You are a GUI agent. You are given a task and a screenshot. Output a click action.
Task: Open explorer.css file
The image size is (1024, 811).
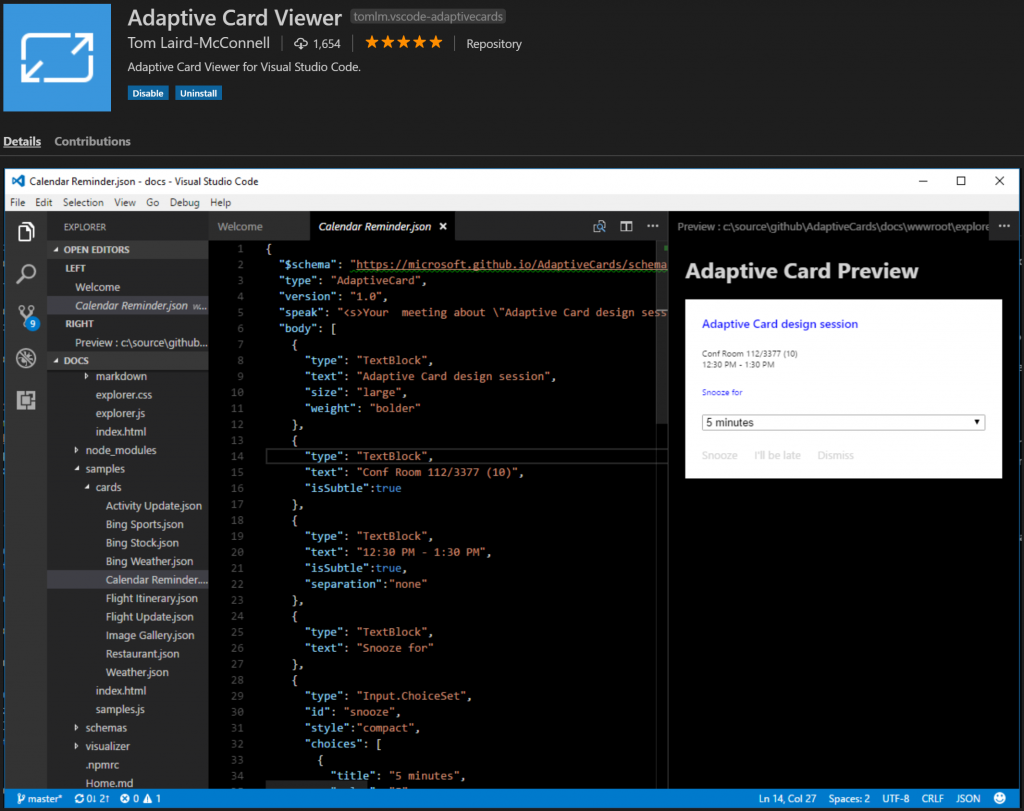point(123,395)
